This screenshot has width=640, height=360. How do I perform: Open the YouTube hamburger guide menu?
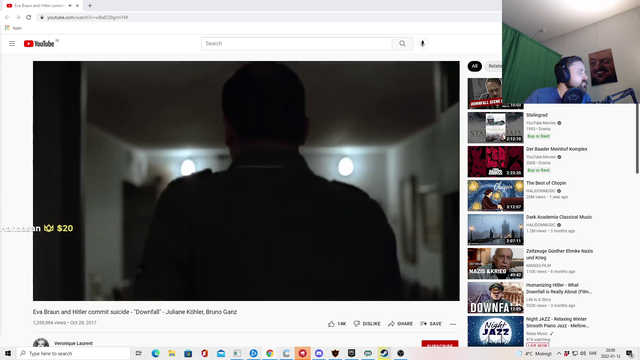point(12,44)
